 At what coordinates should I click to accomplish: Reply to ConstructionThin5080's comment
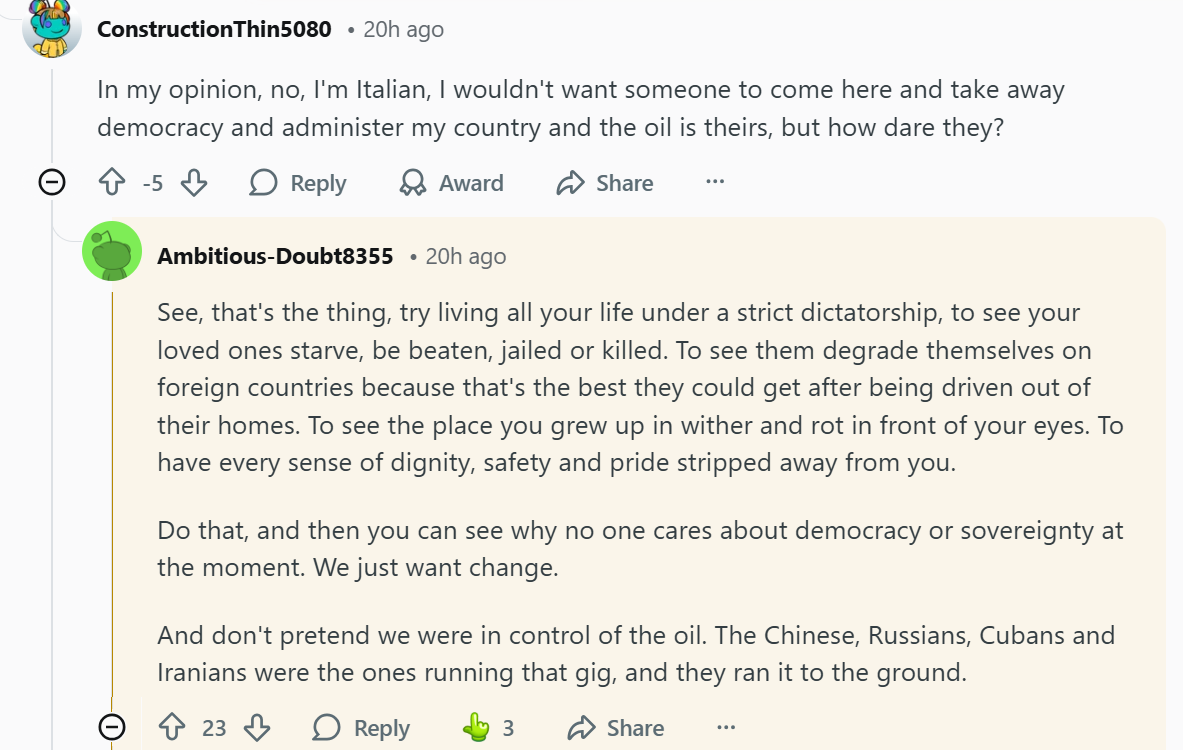pos(298,183)
